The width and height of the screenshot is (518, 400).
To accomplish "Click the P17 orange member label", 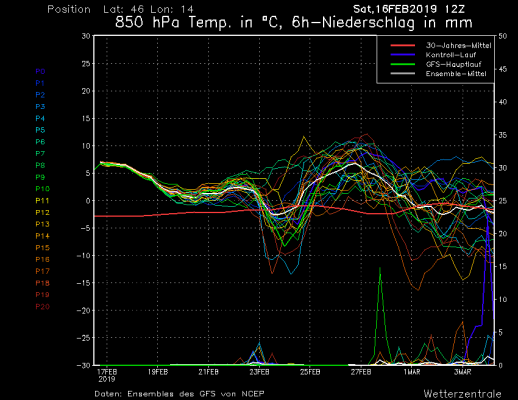I will (x=43, y=271).
